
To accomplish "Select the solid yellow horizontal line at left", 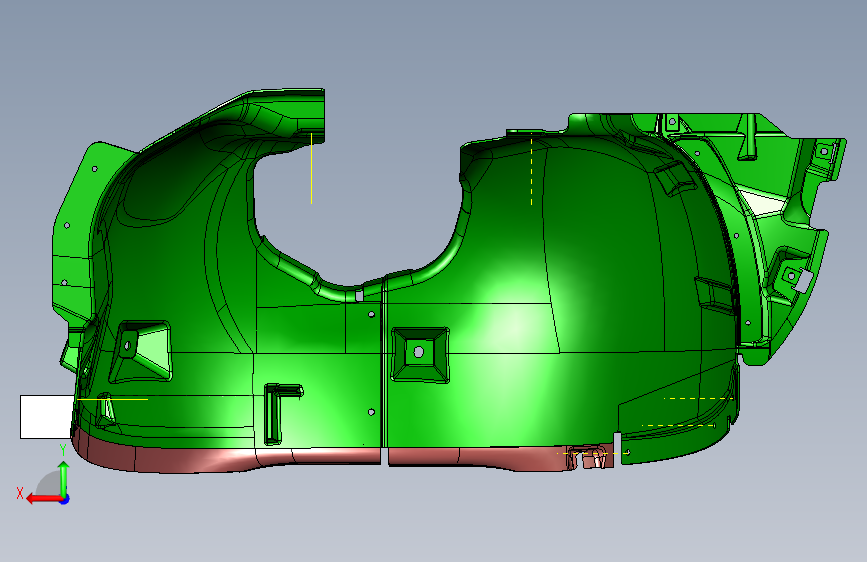I will pos(112,399).
